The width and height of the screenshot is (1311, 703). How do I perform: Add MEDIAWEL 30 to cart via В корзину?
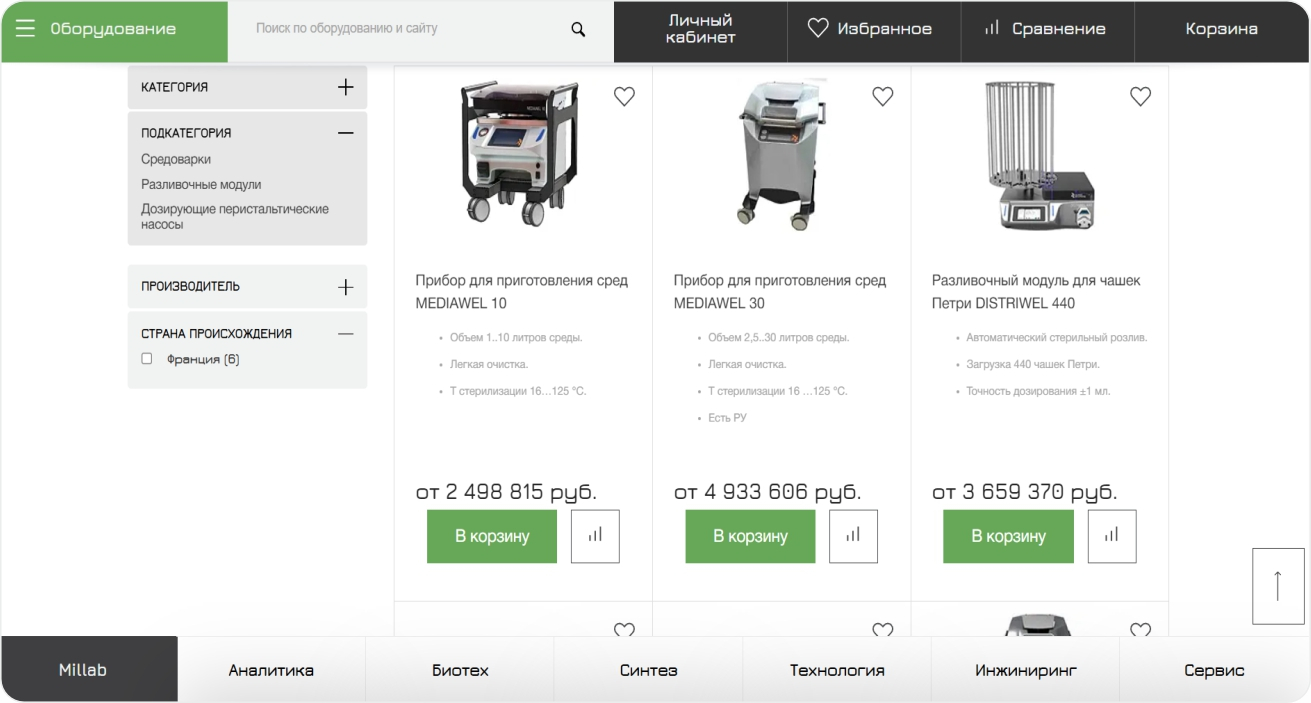click(750, 536)
